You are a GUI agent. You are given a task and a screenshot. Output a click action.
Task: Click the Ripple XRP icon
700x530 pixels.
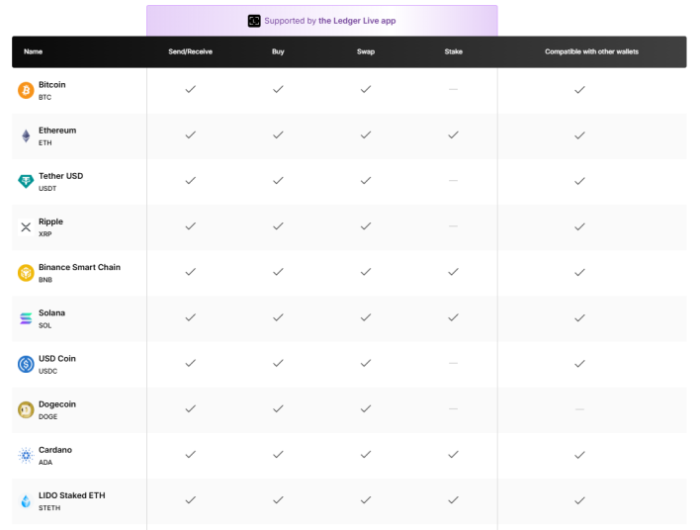(x=26, y=227)
